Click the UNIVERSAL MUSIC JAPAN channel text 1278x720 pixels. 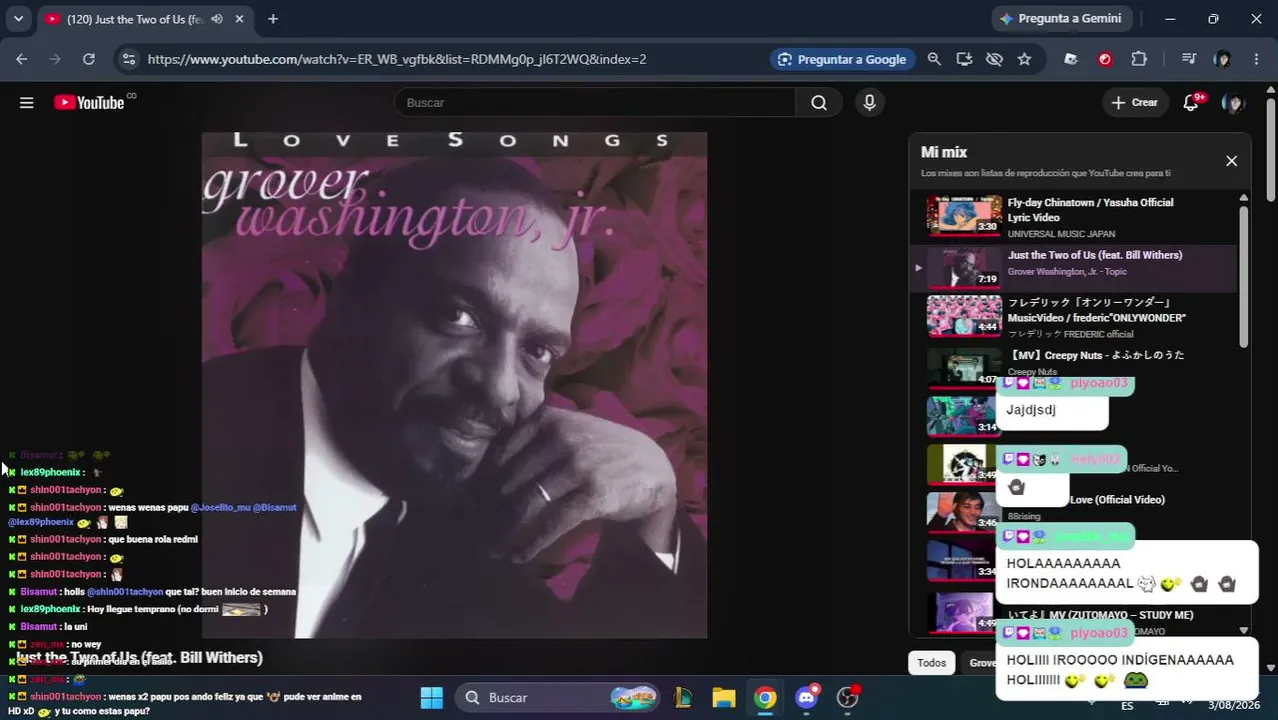click(1061, 234)
